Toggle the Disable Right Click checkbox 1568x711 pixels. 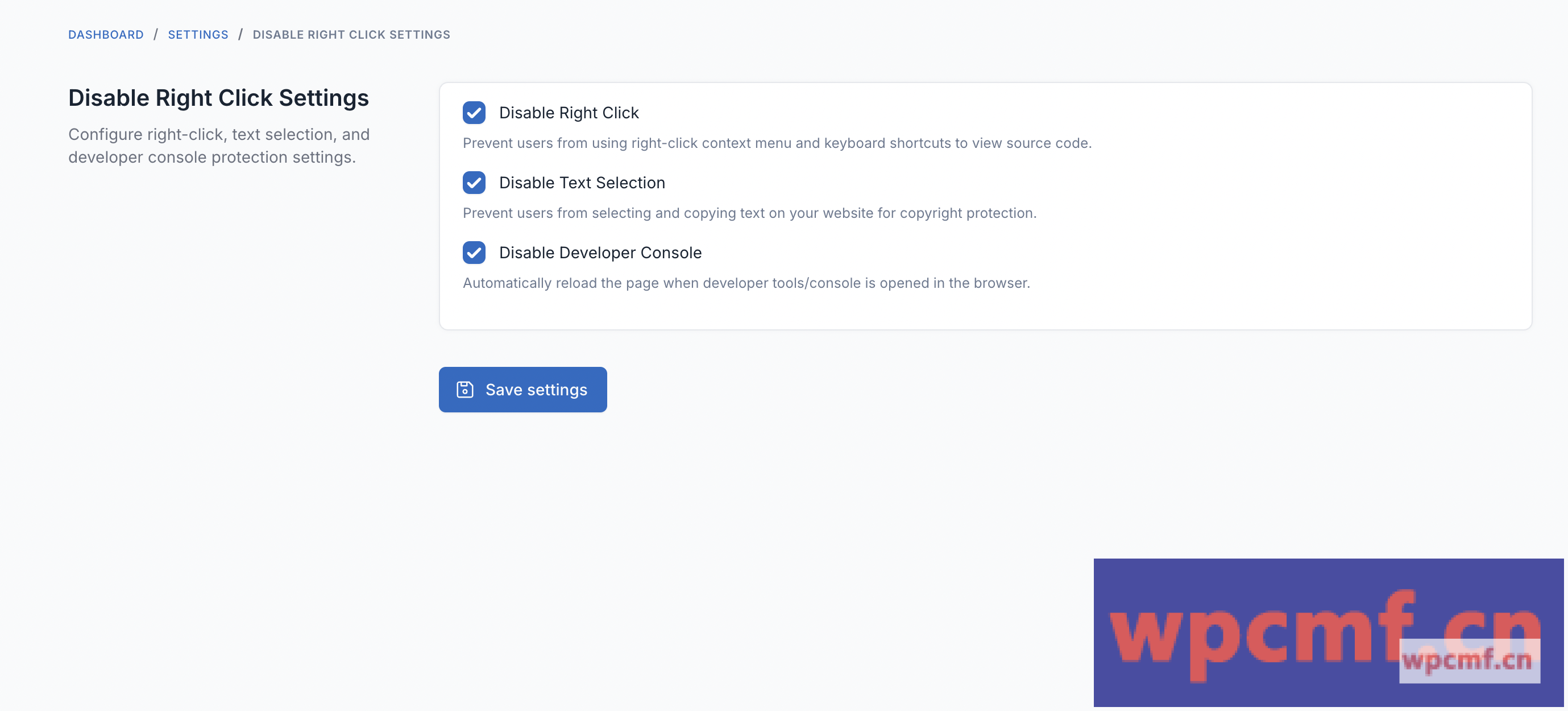[474, 113]
